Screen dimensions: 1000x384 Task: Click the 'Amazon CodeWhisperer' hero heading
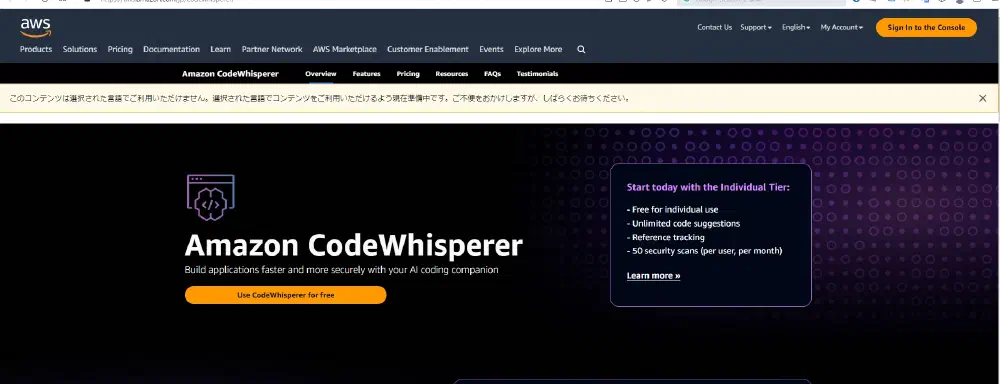353,246
